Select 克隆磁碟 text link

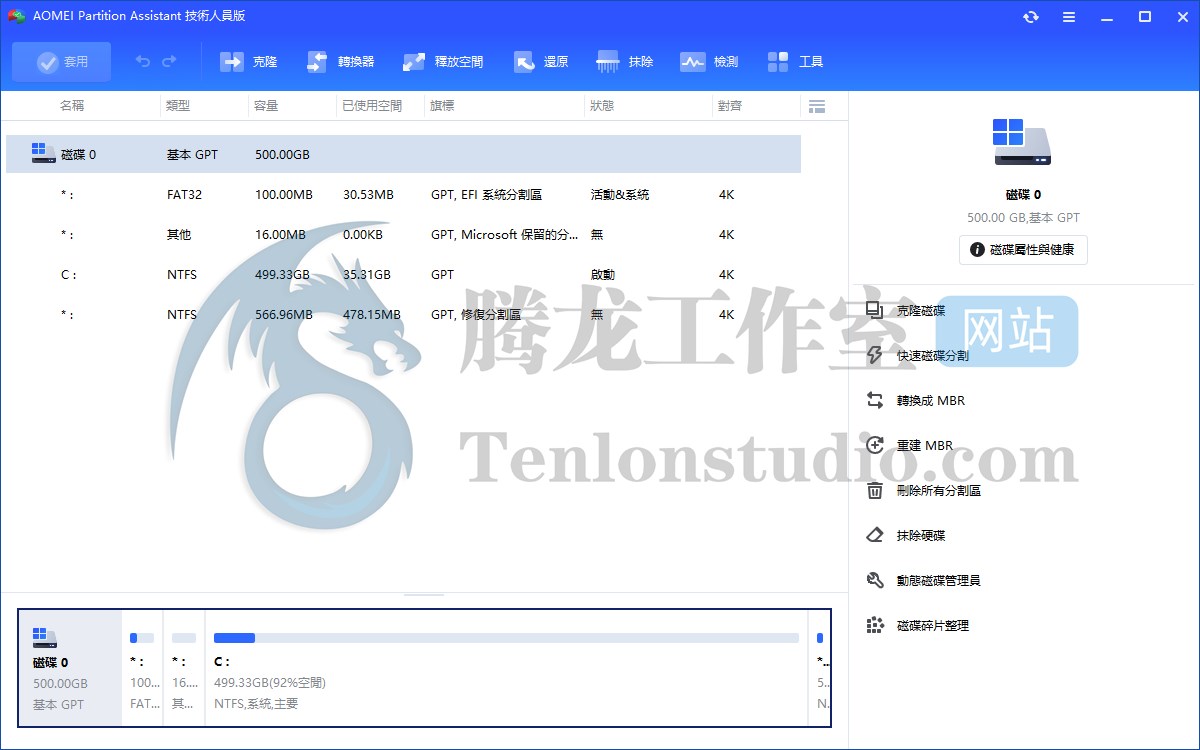pos(921,311)
